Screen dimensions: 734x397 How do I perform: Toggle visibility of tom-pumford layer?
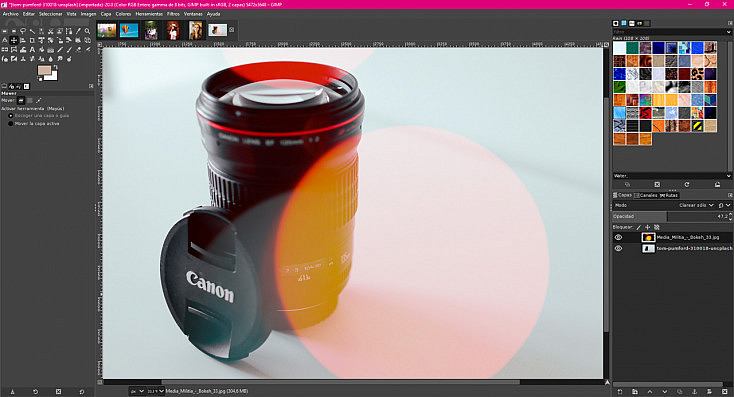click(618, 249)
